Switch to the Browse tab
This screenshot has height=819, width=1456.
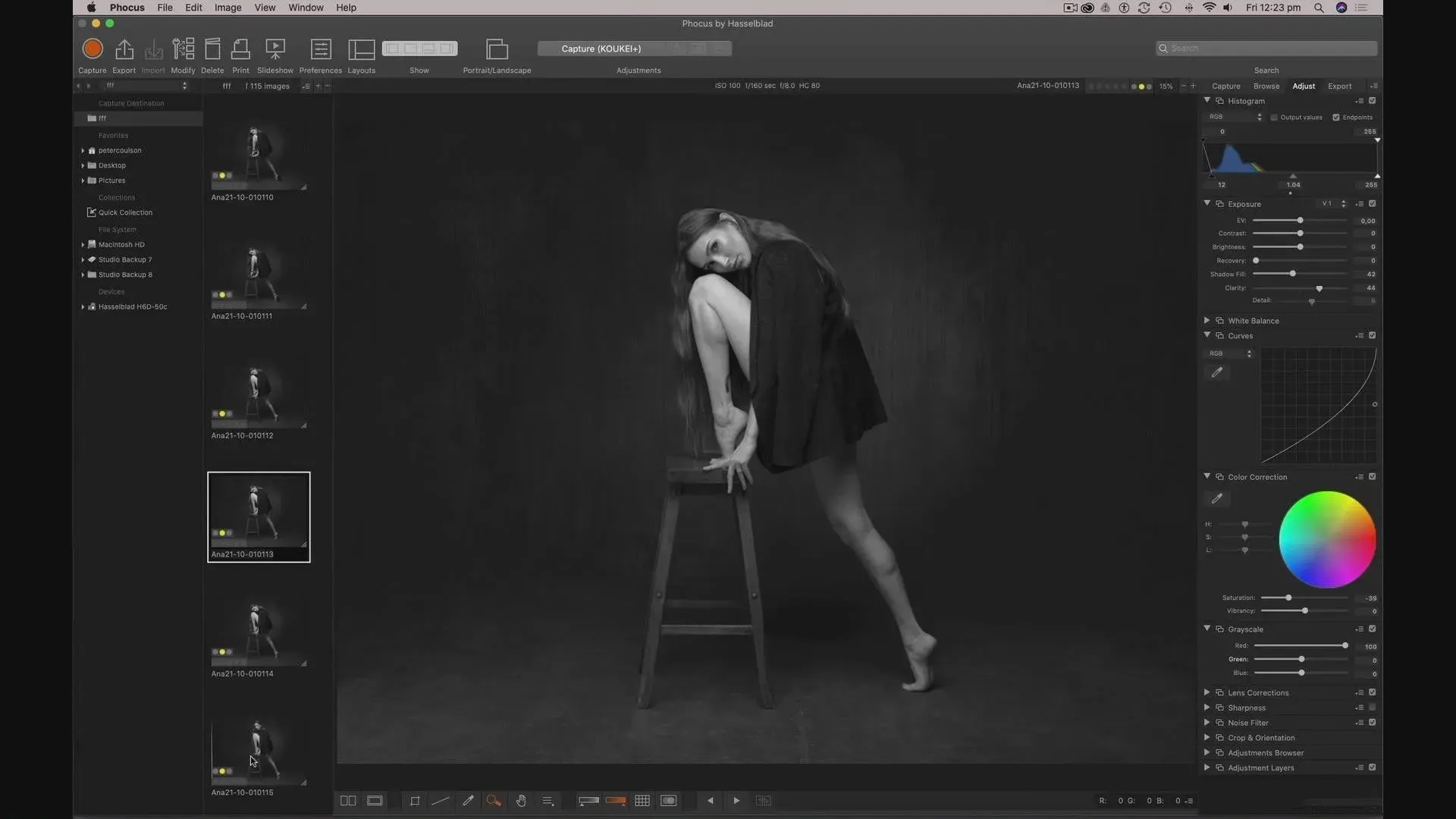tap(1266, 86)
